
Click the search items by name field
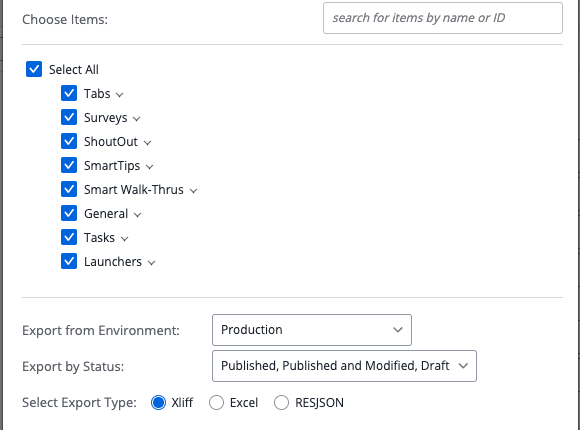[x=443, y=18]
